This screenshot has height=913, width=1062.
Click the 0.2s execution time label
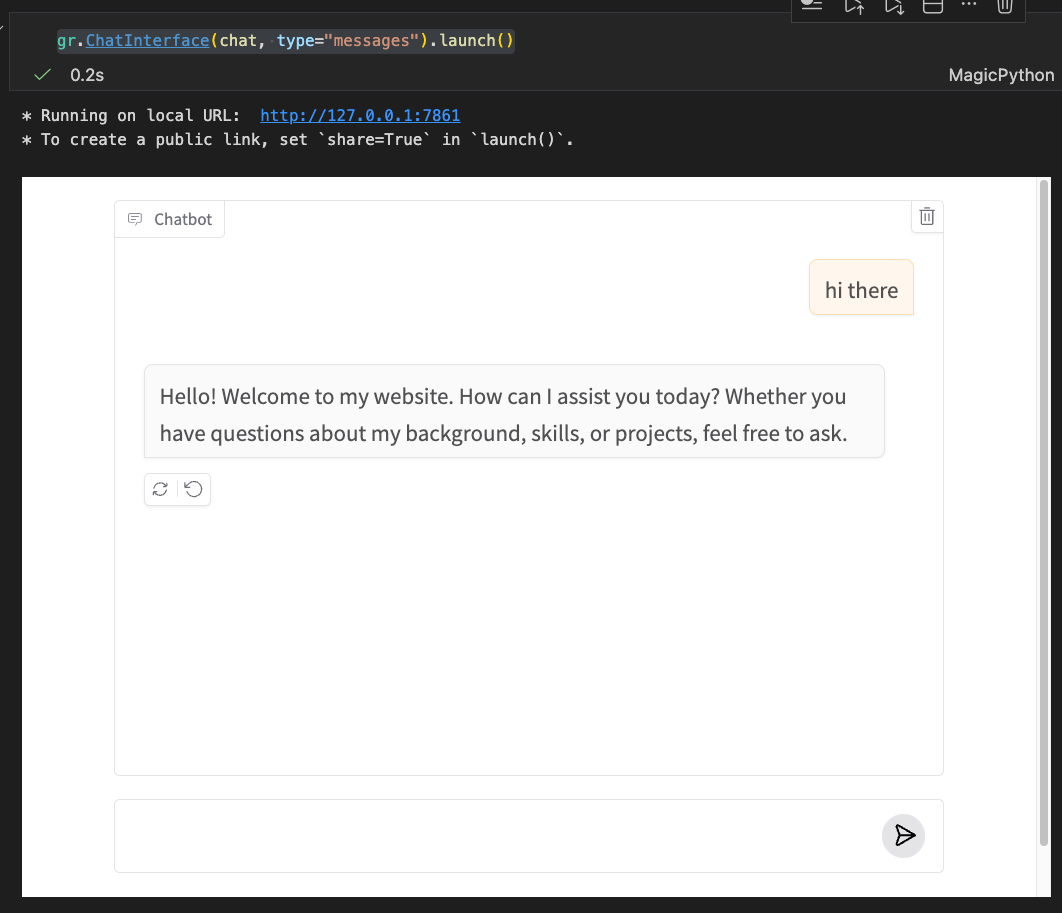pyautogui.click(x=87, y=75)
